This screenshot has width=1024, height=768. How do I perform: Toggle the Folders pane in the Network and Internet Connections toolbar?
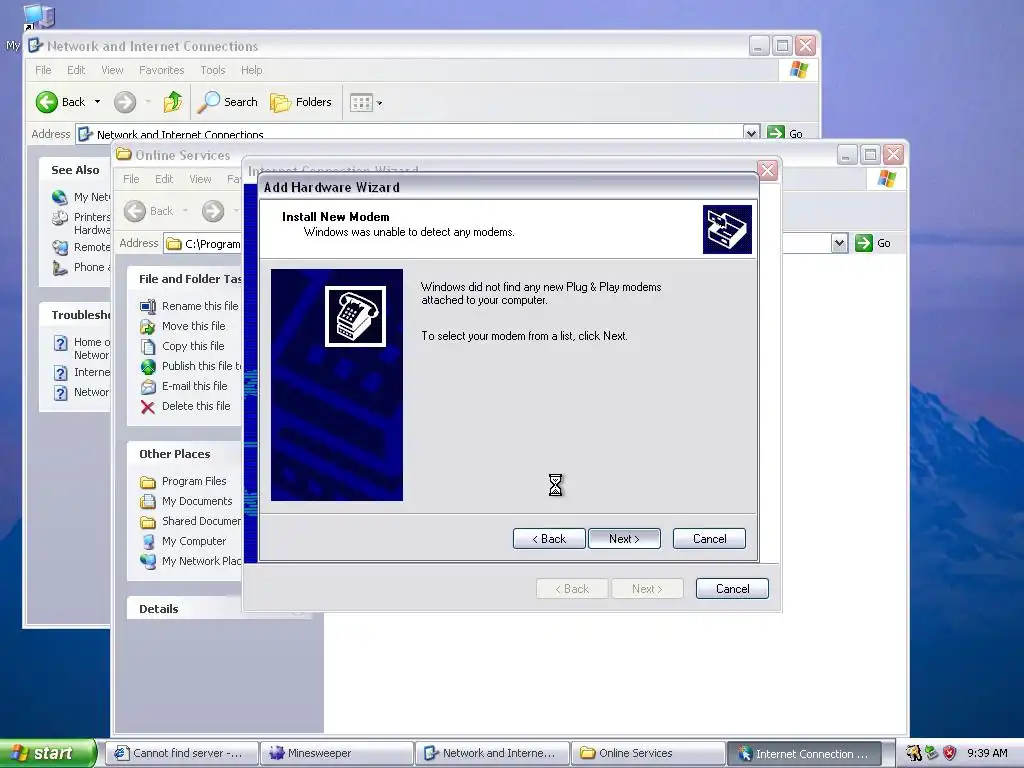301,102
